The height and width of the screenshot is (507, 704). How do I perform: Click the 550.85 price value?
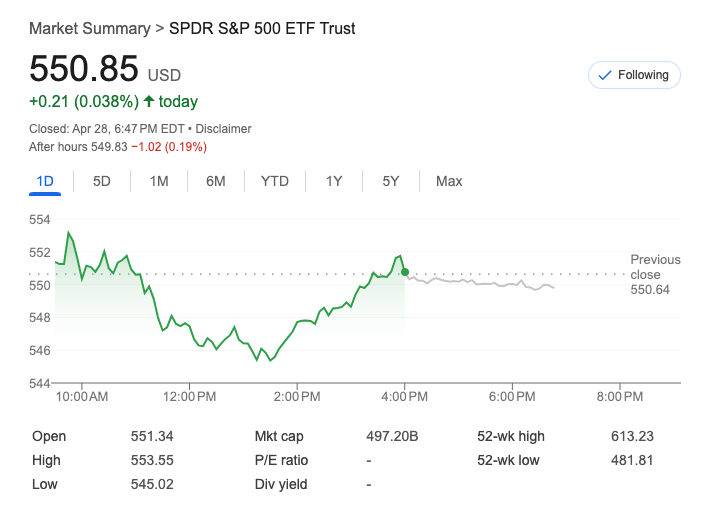[84, 68]
